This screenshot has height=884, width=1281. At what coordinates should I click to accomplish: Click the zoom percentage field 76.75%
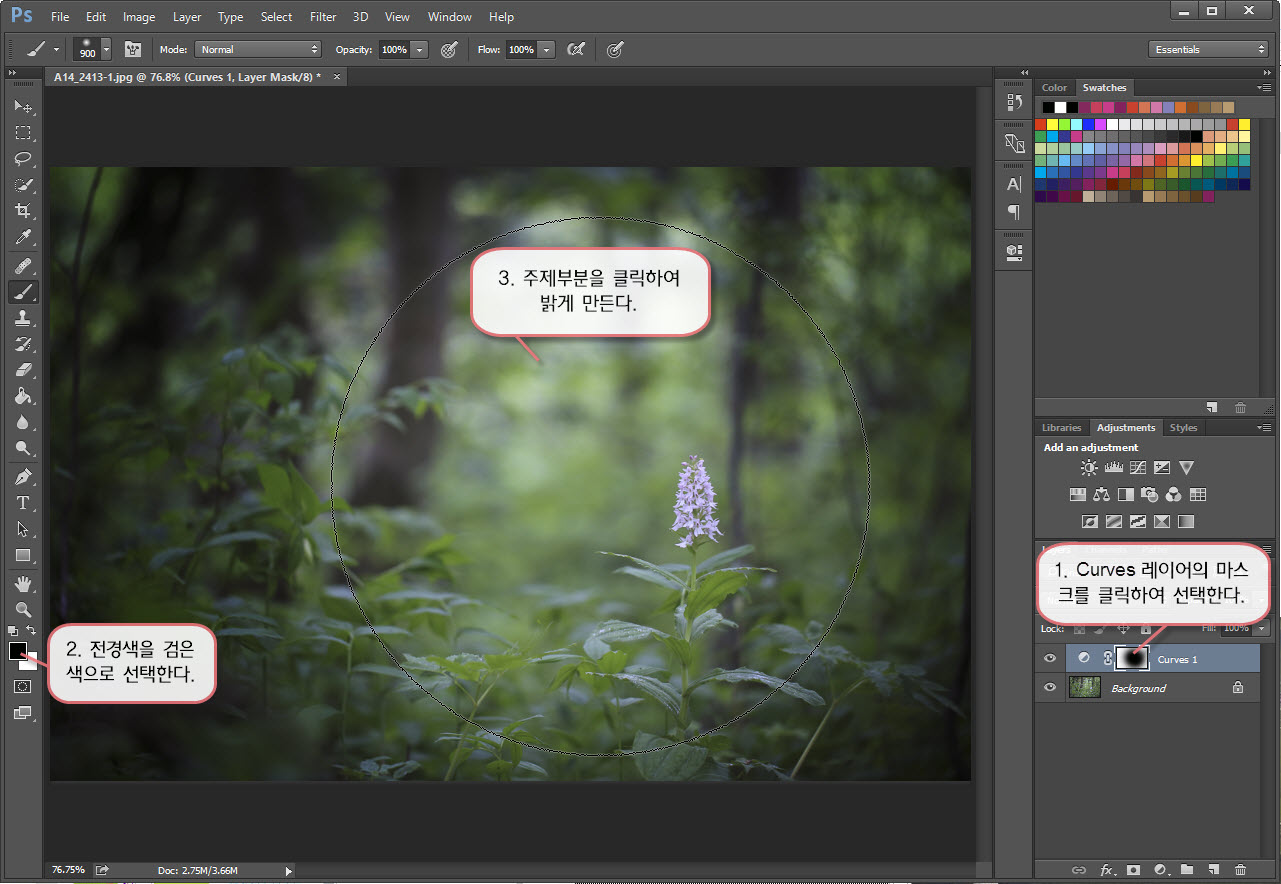click(x=68, y=871)
